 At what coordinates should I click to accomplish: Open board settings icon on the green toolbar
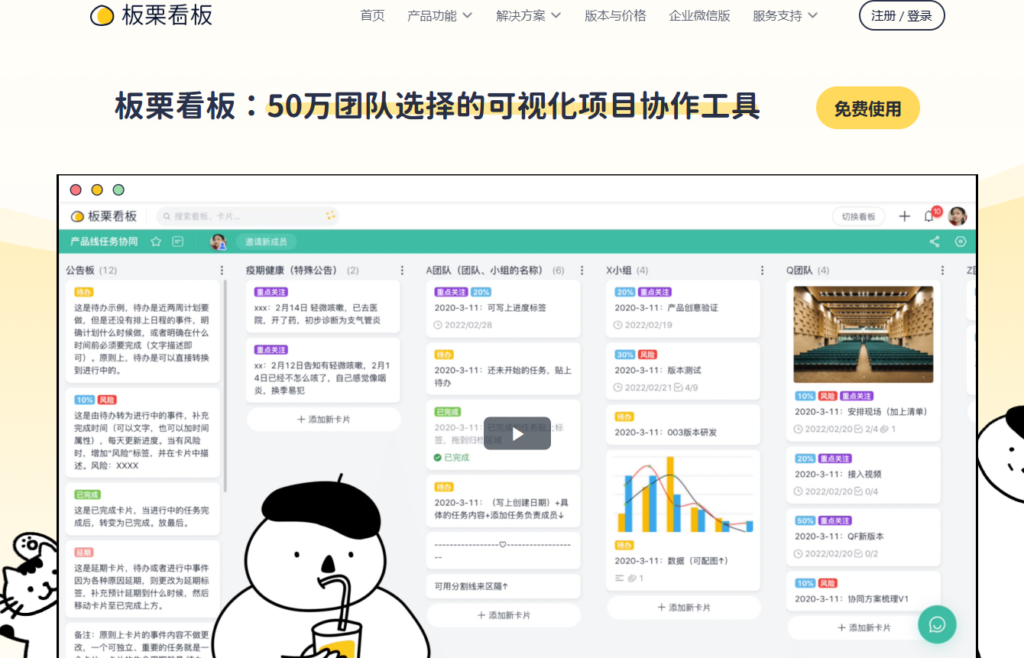pyautogui.click(x=960, y=241)
